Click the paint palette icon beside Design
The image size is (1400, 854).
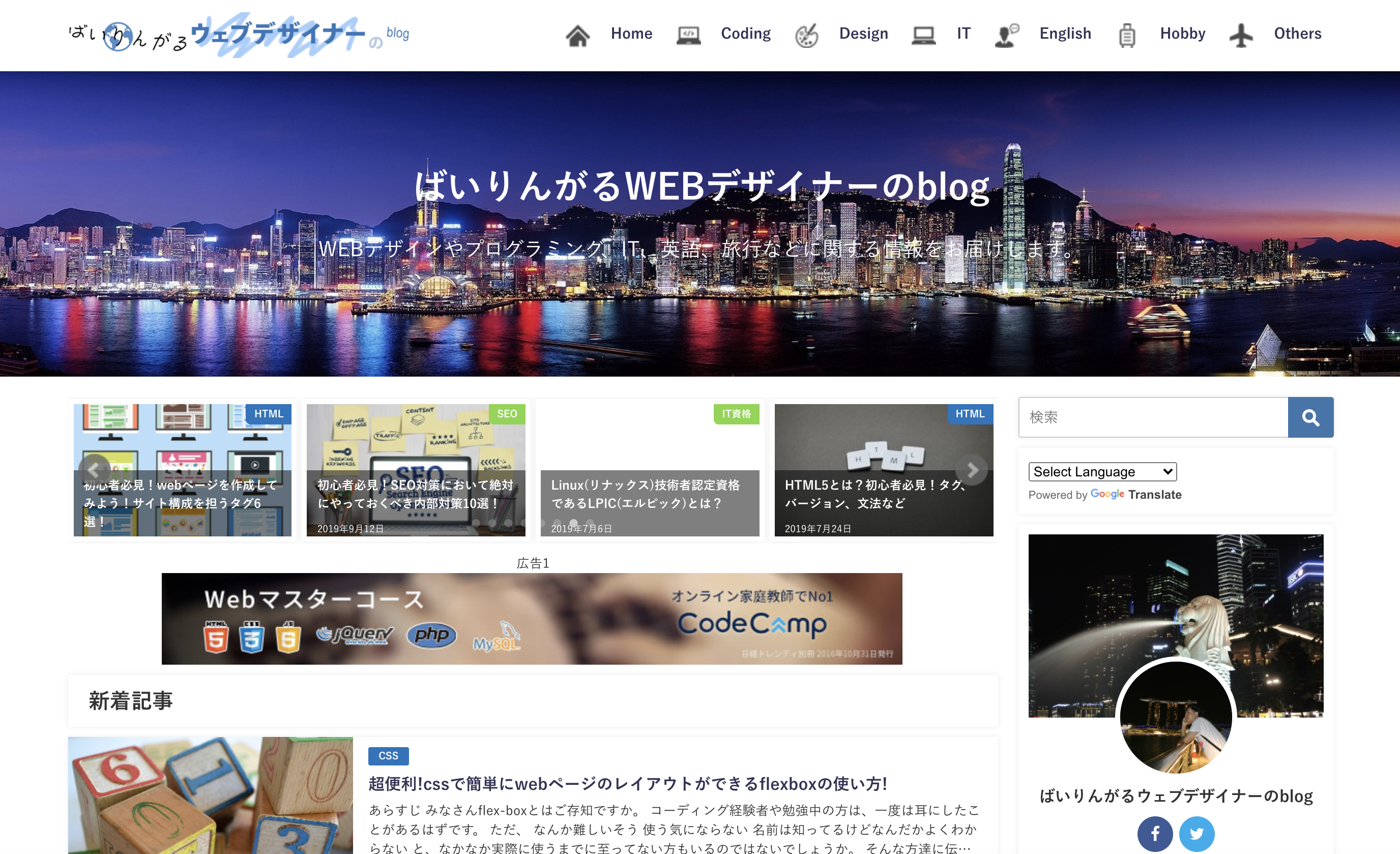(x=806, y=35)
